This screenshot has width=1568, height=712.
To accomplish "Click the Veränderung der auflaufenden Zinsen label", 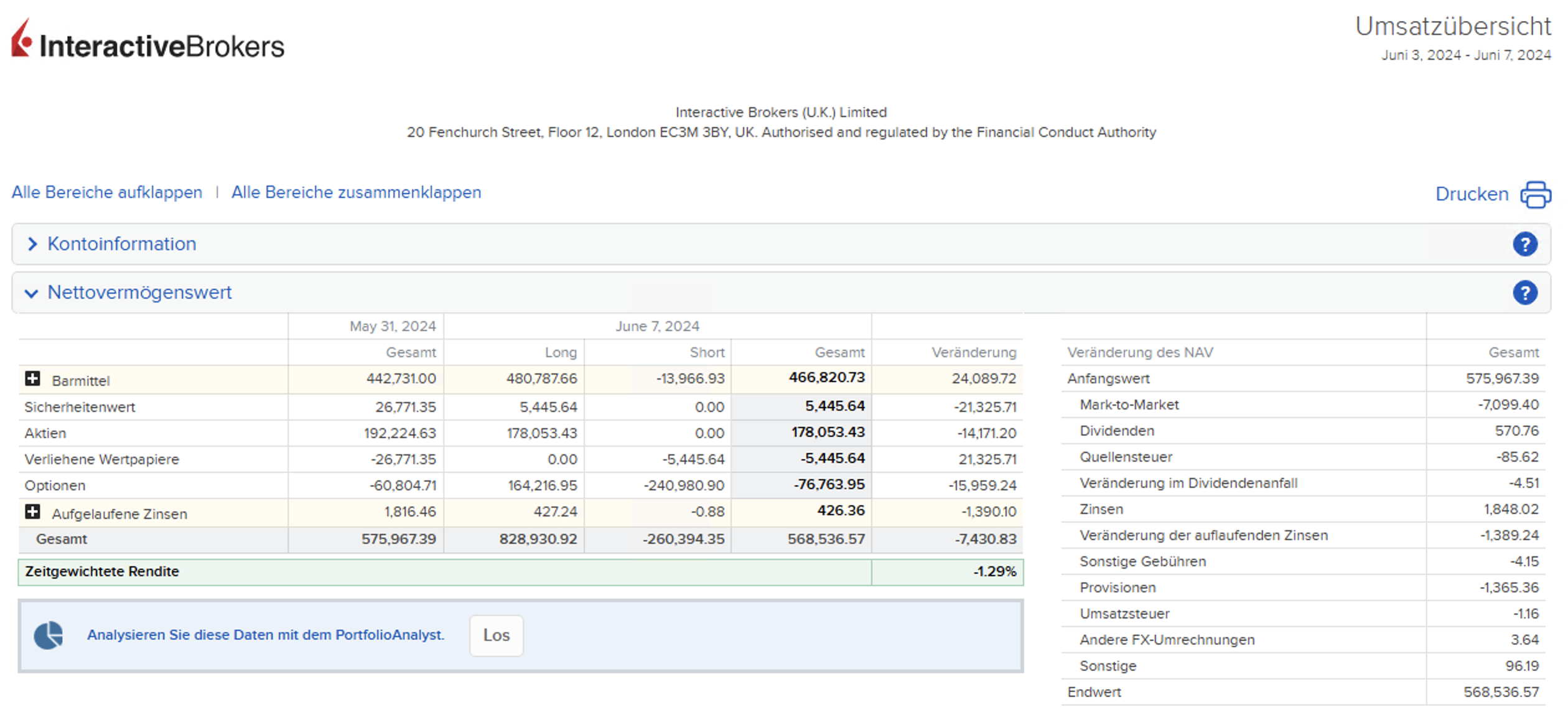I will point(1203,535).
